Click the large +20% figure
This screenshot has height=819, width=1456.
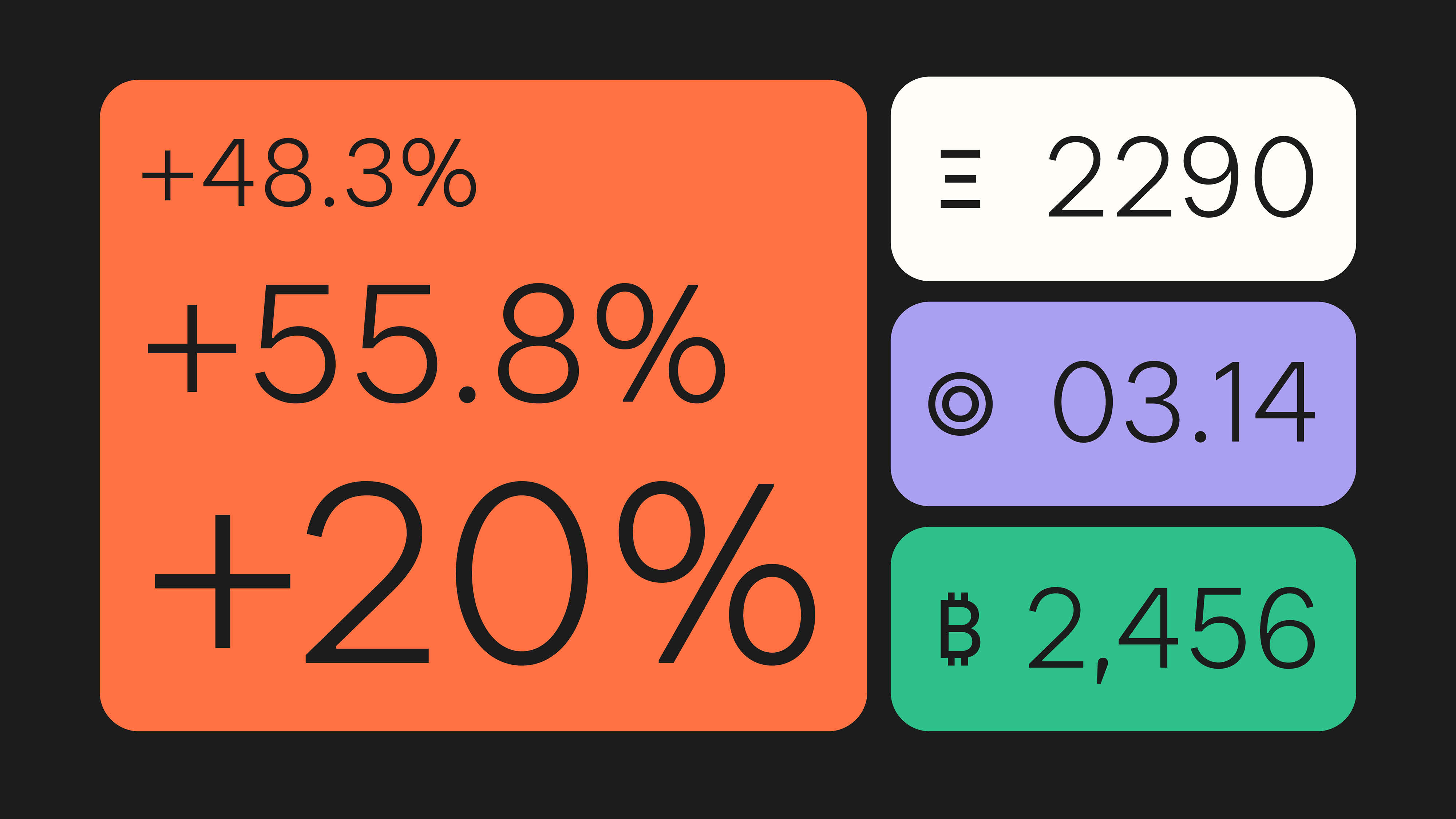[x=485, y=573]
